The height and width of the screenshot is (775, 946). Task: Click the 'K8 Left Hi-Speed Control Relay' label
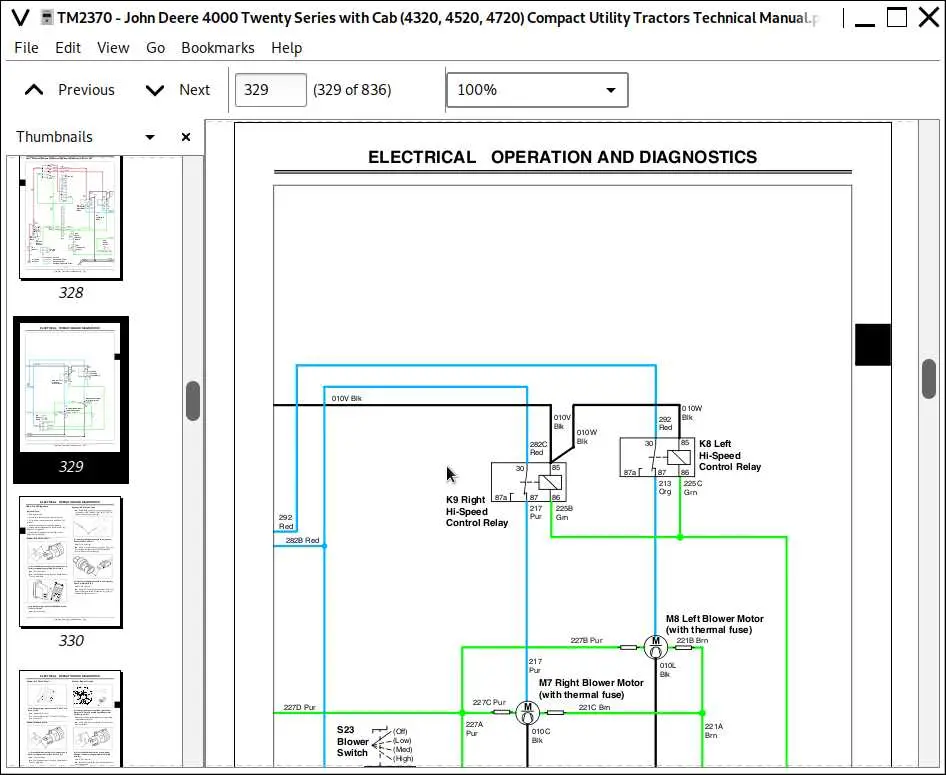pos(729,455)
